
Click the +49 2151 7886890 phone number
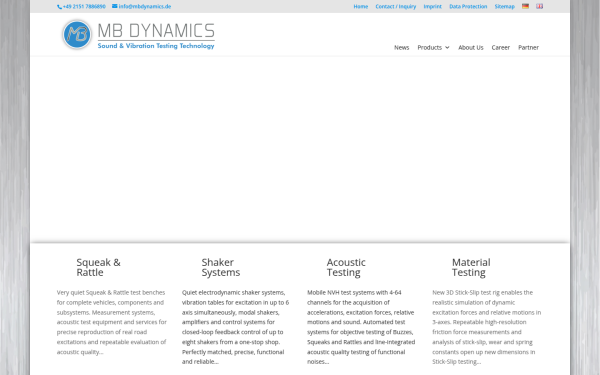point(84,7)
